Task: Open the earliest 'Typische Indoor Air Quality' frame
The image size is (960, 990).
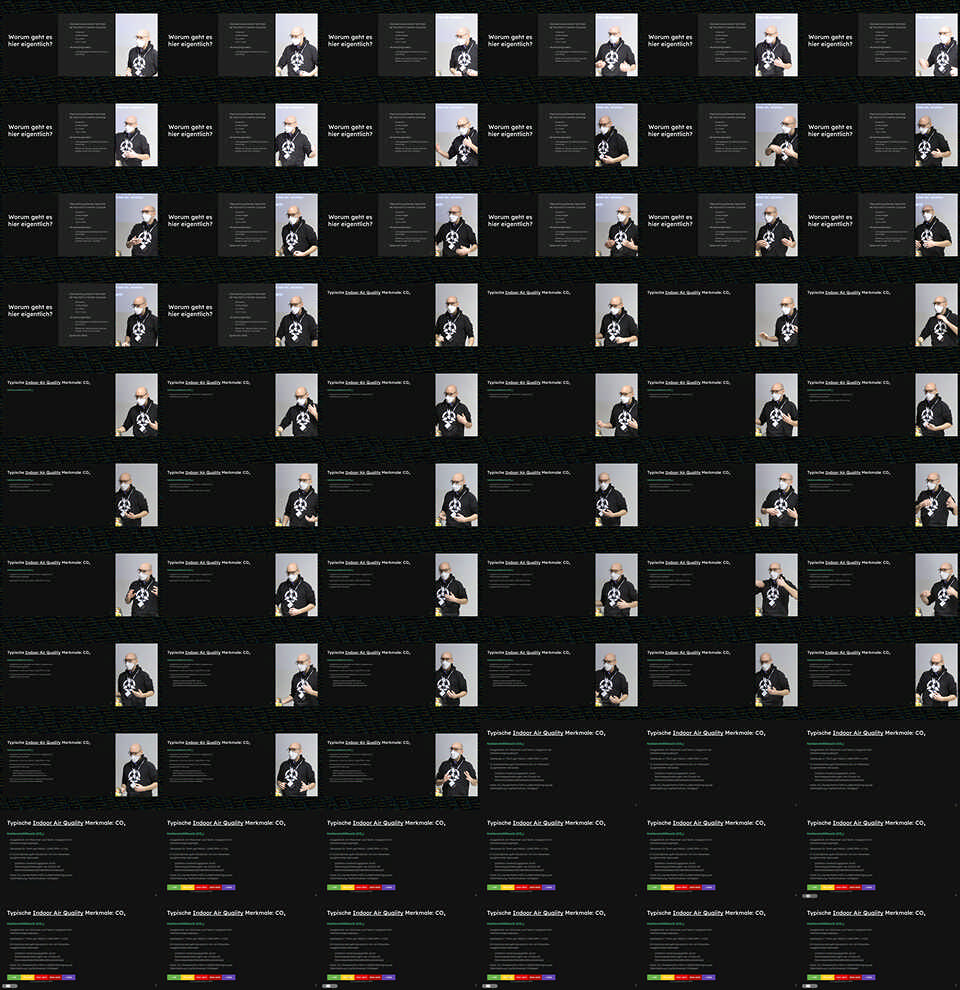Action: pos(400,314)
